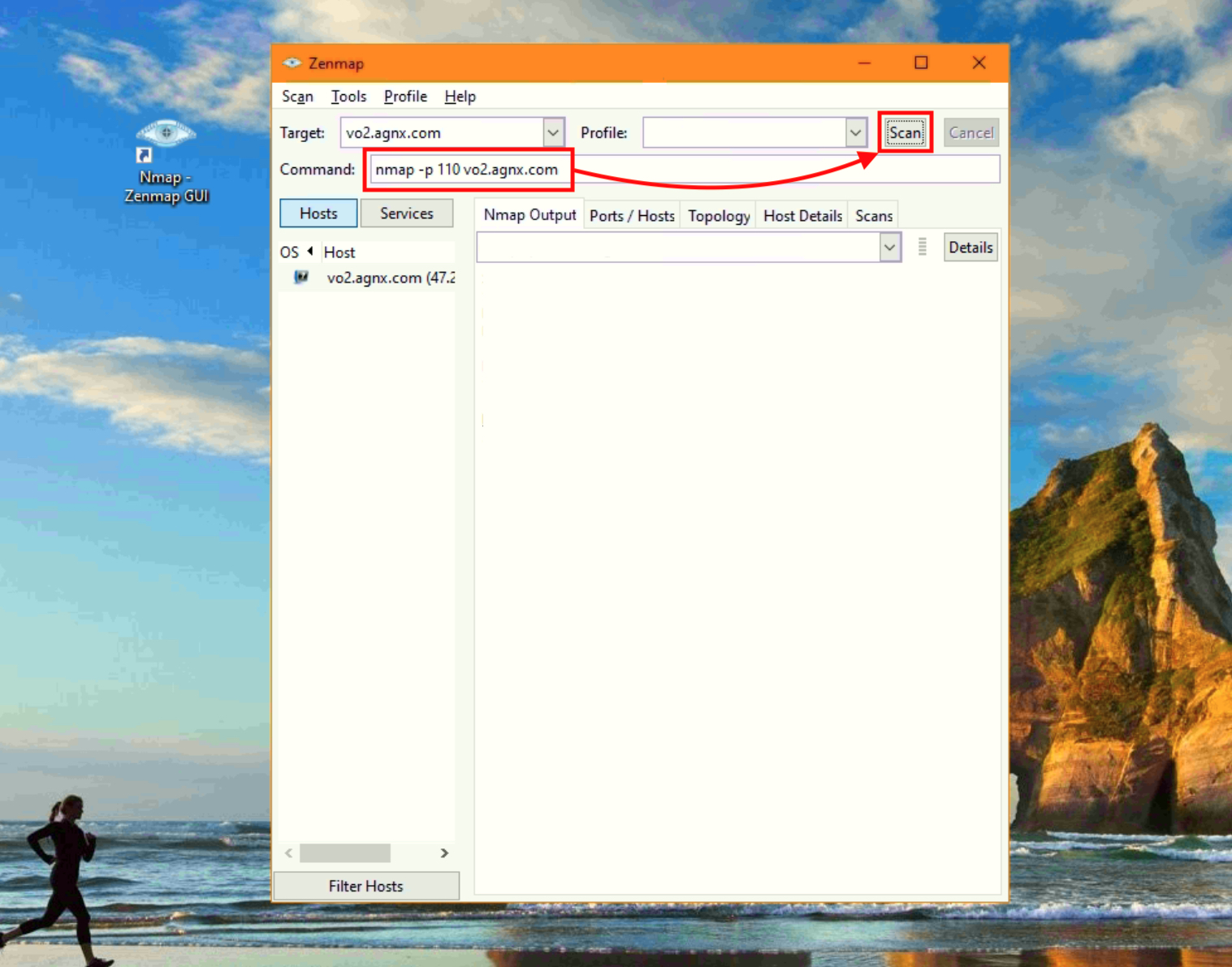Toggle the Hosts view button
Image resolution: width=1232 pixels, height=967 pixels.
(318, 214)
